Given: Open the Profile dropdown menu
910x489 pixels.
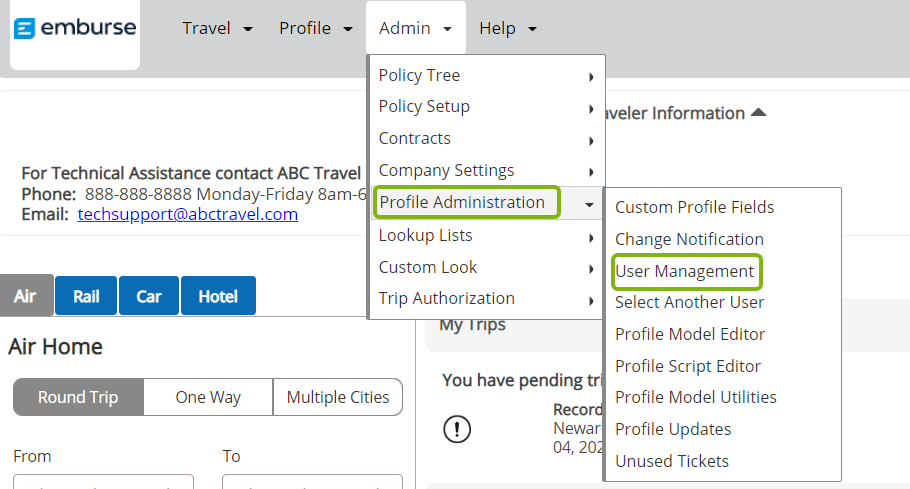Looking at the screenshot, I should (x=315, y=28).
